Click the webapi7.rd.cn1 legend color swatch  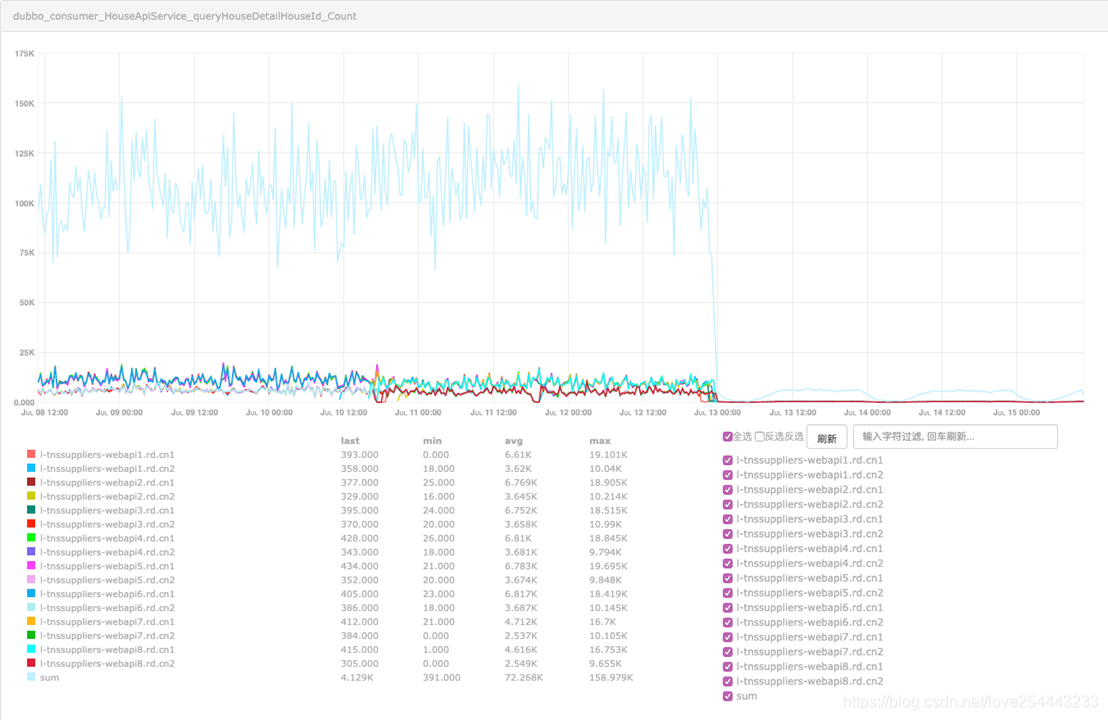coord(31,621)
